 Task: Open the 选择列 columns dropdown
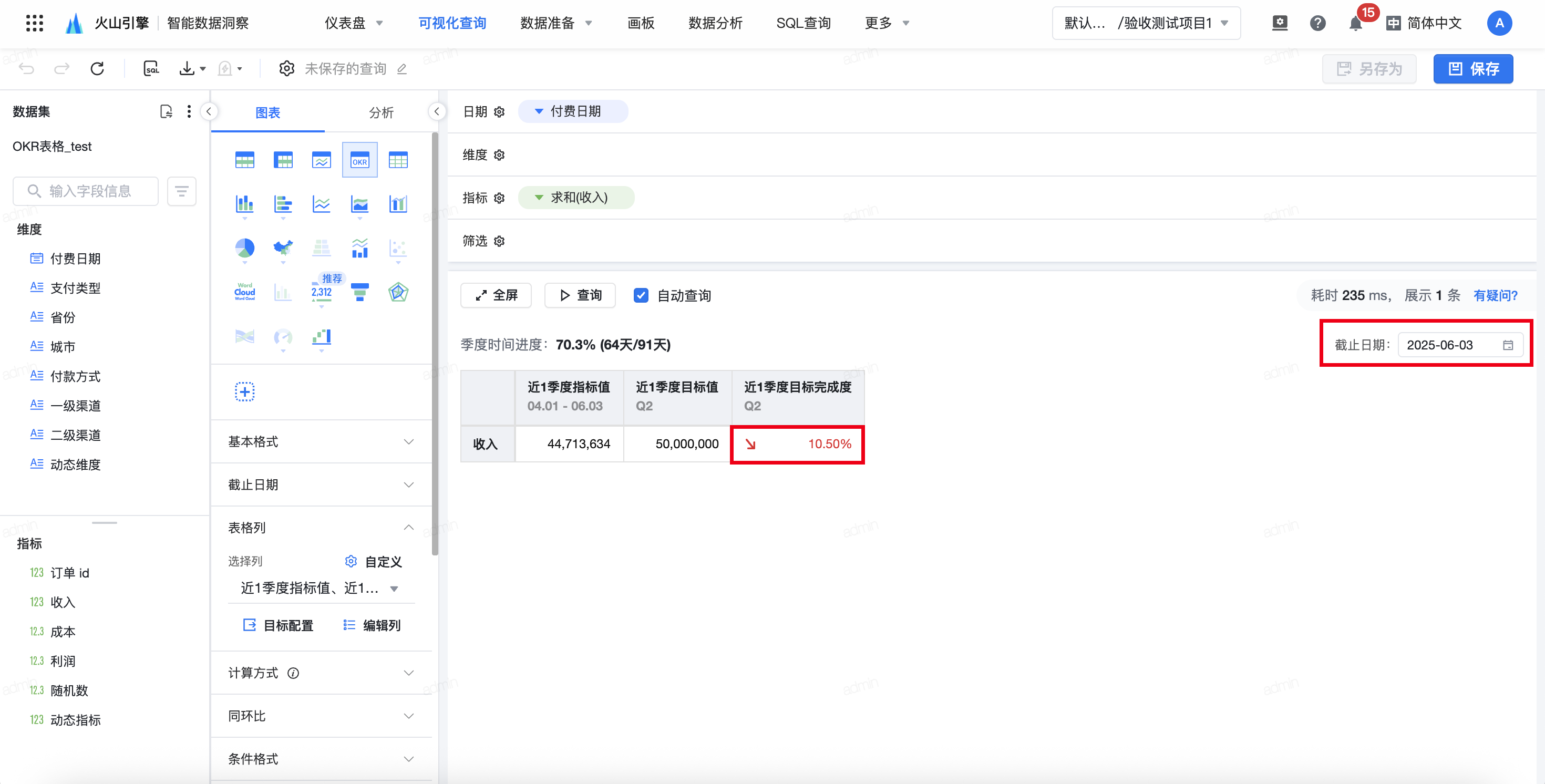[322, 589]
